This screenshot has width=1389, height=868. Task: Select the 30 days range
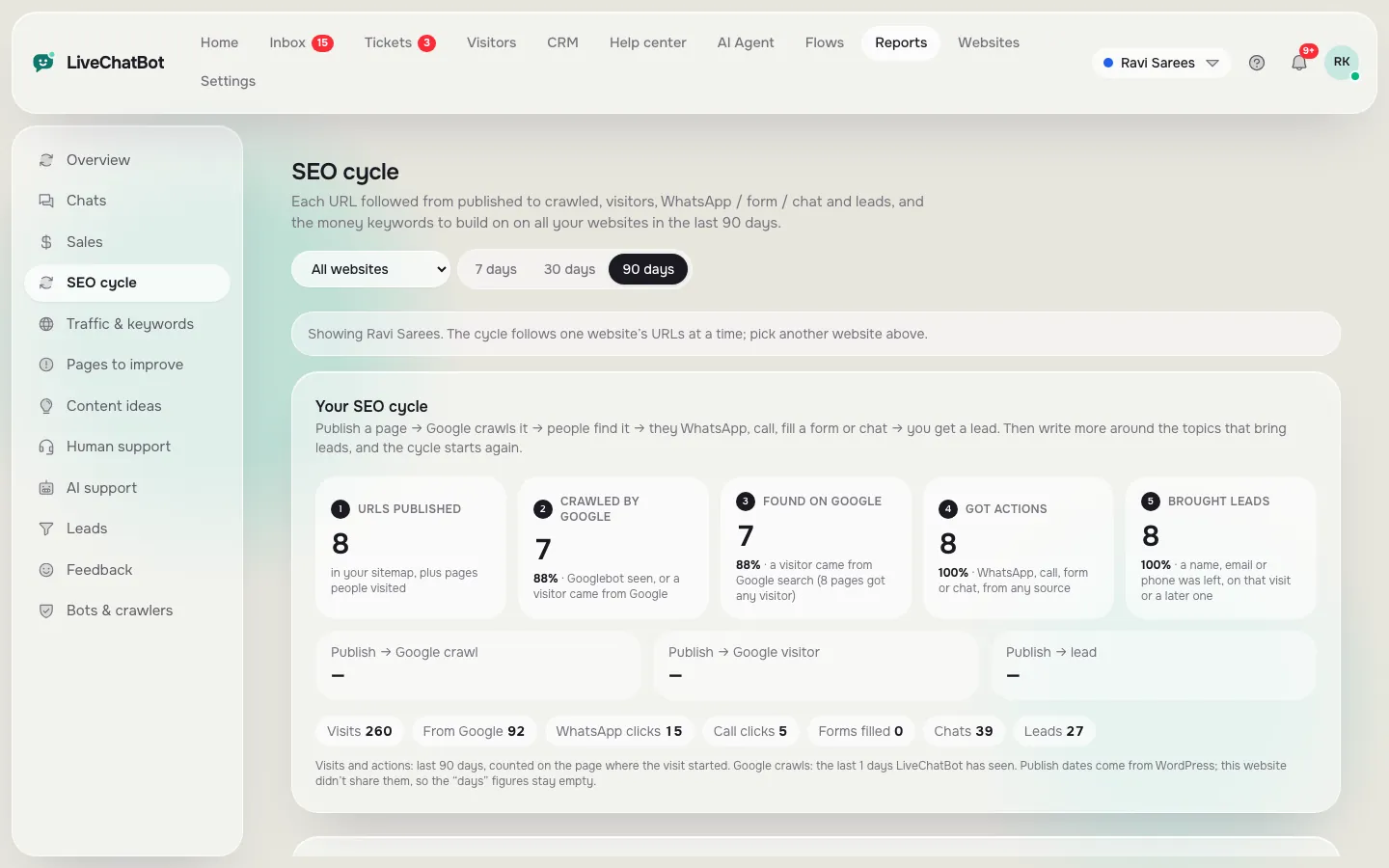pyautogui.click(x=569, y=269)
